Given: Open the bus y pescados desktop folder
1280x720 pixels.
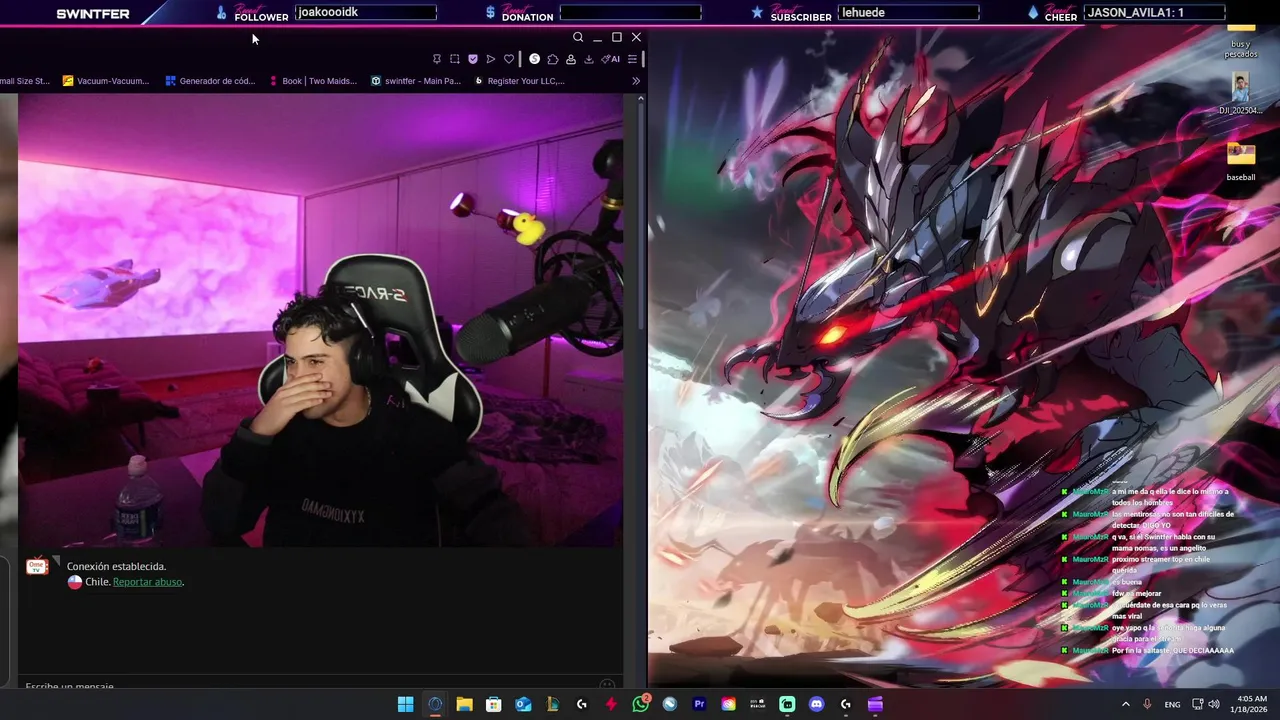Looking at the screenshot, I should (x=1241, y=40).
